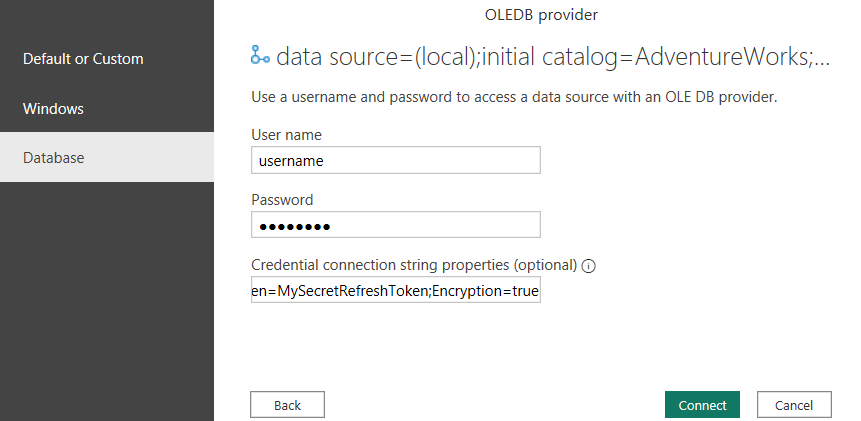The width and height of the screenshot is (861, 421).
Task: Click the Password label above the field
Action: 282,200
